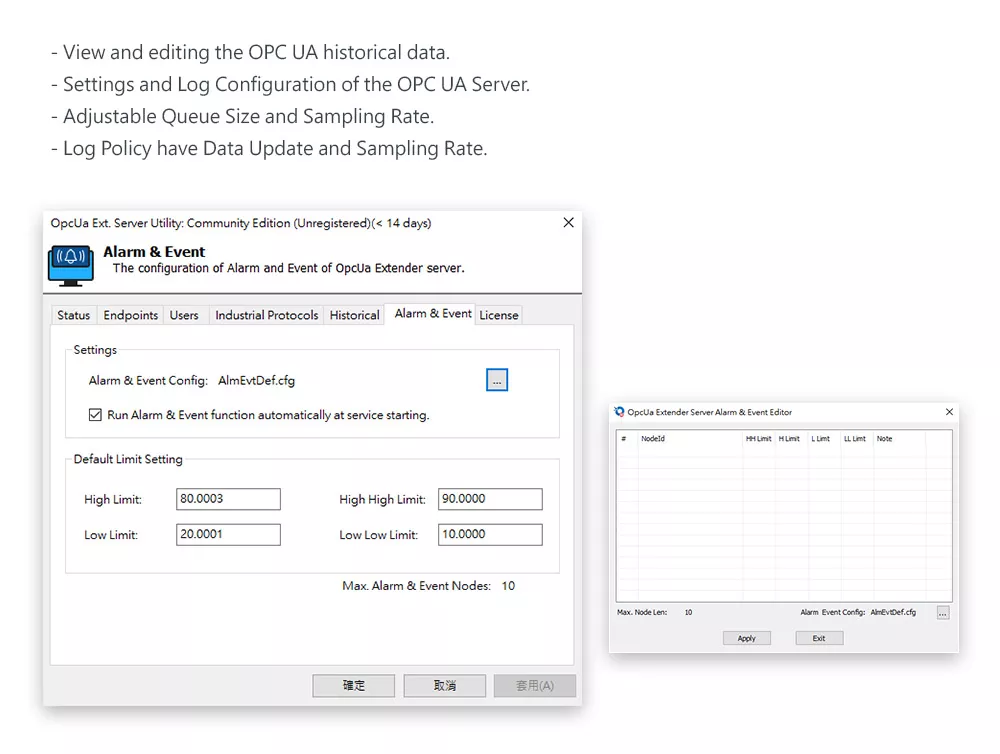Switch to the Status tab
The width and height of the screenshot is (1000, 754).
pyautogui.click(x=74, y=315)
